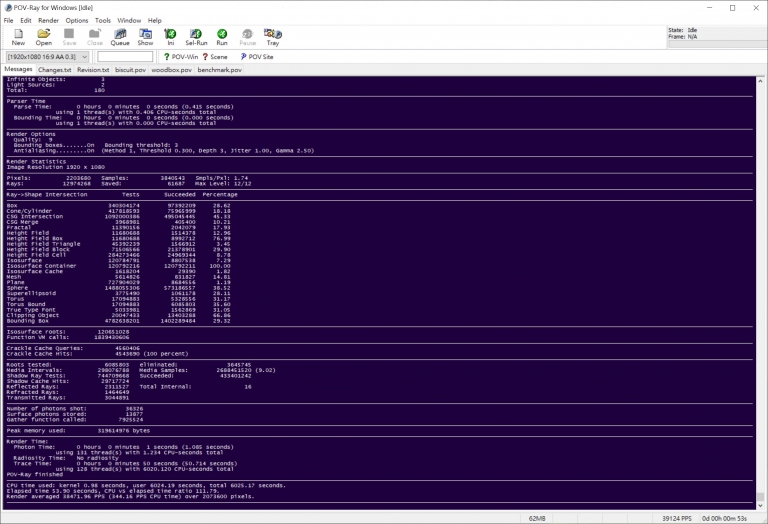
Task: Click the 'Image Resolution 1920 x 1080' line
Action: [x=55, y=167]
